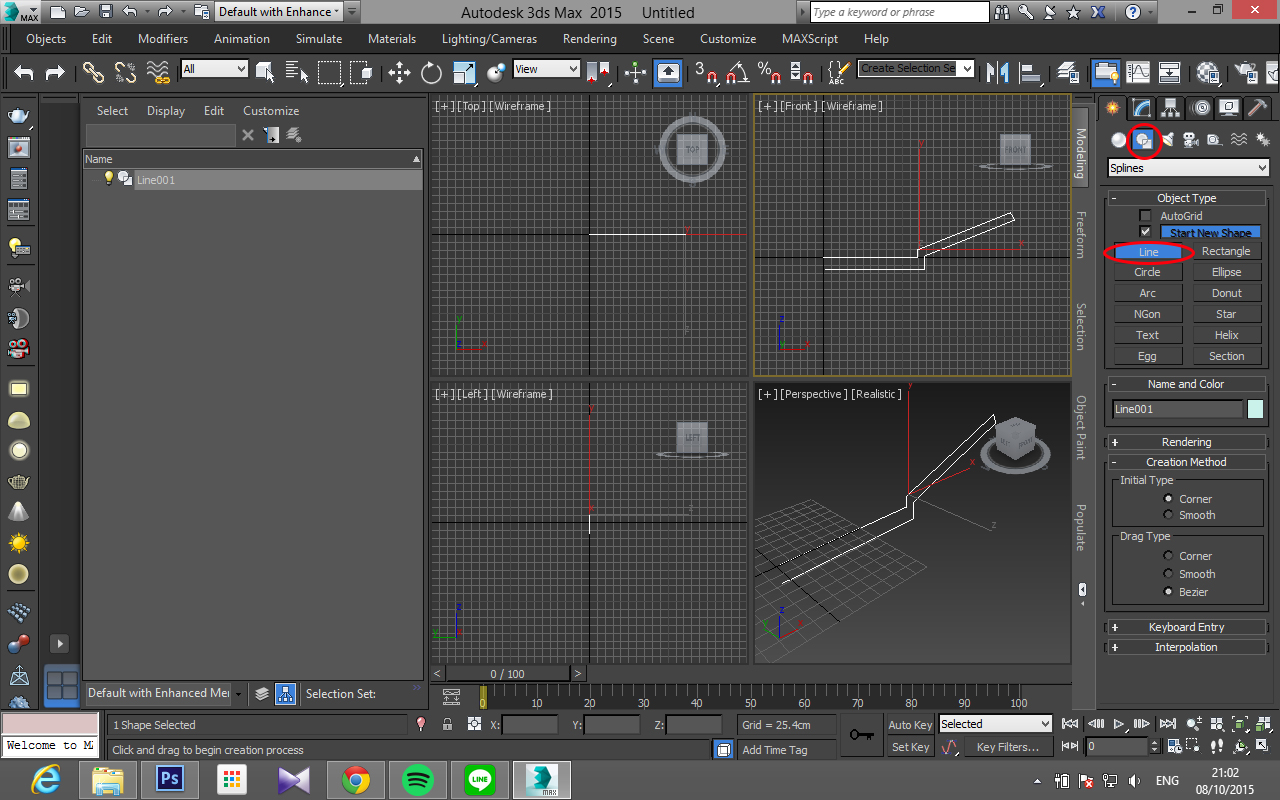Select the Bezier drag type radio button
Image resolution: width=1280 pixels, height=800 pixels.
coord(1168,592)
